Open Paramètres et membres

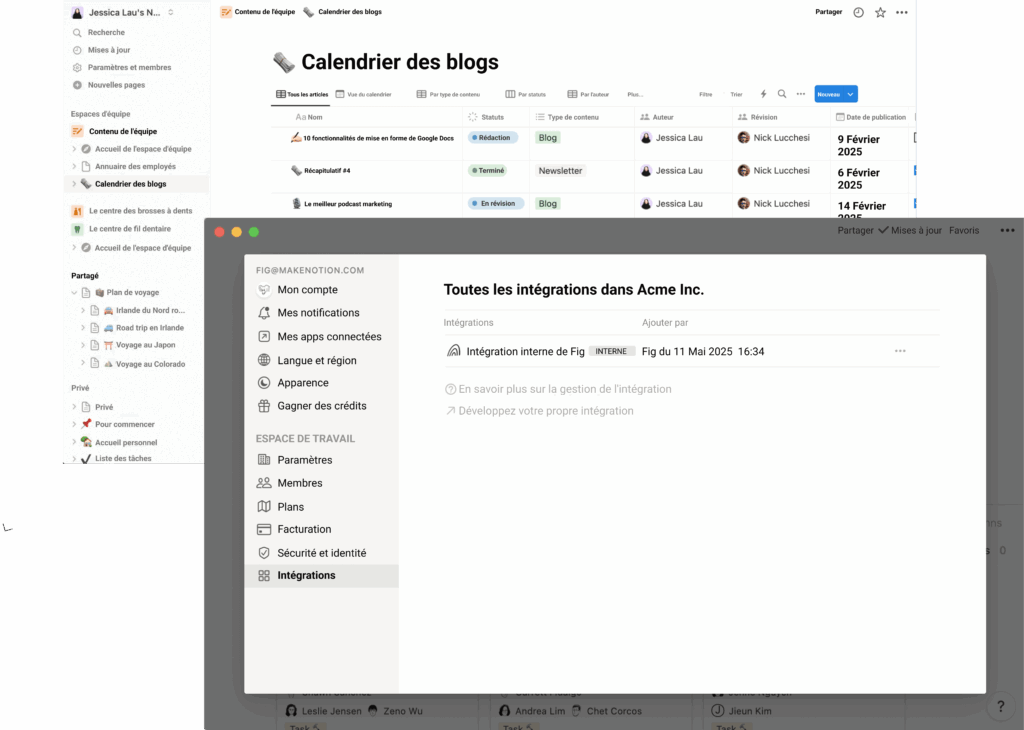coord(122,67)
